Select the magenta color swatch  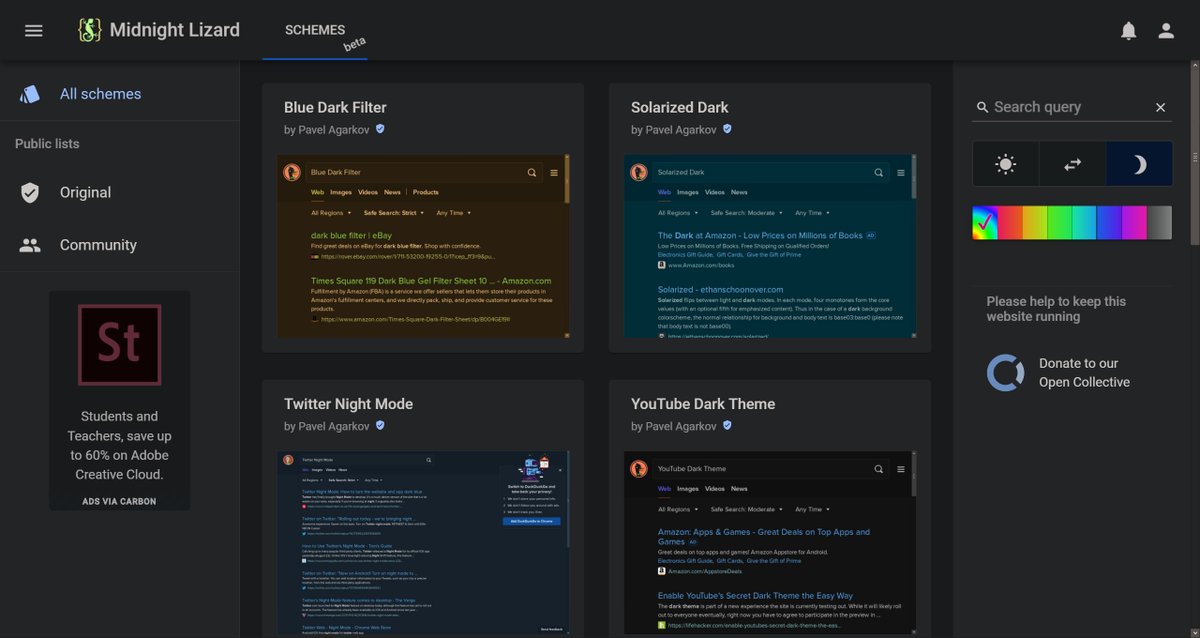[1135, 222]
